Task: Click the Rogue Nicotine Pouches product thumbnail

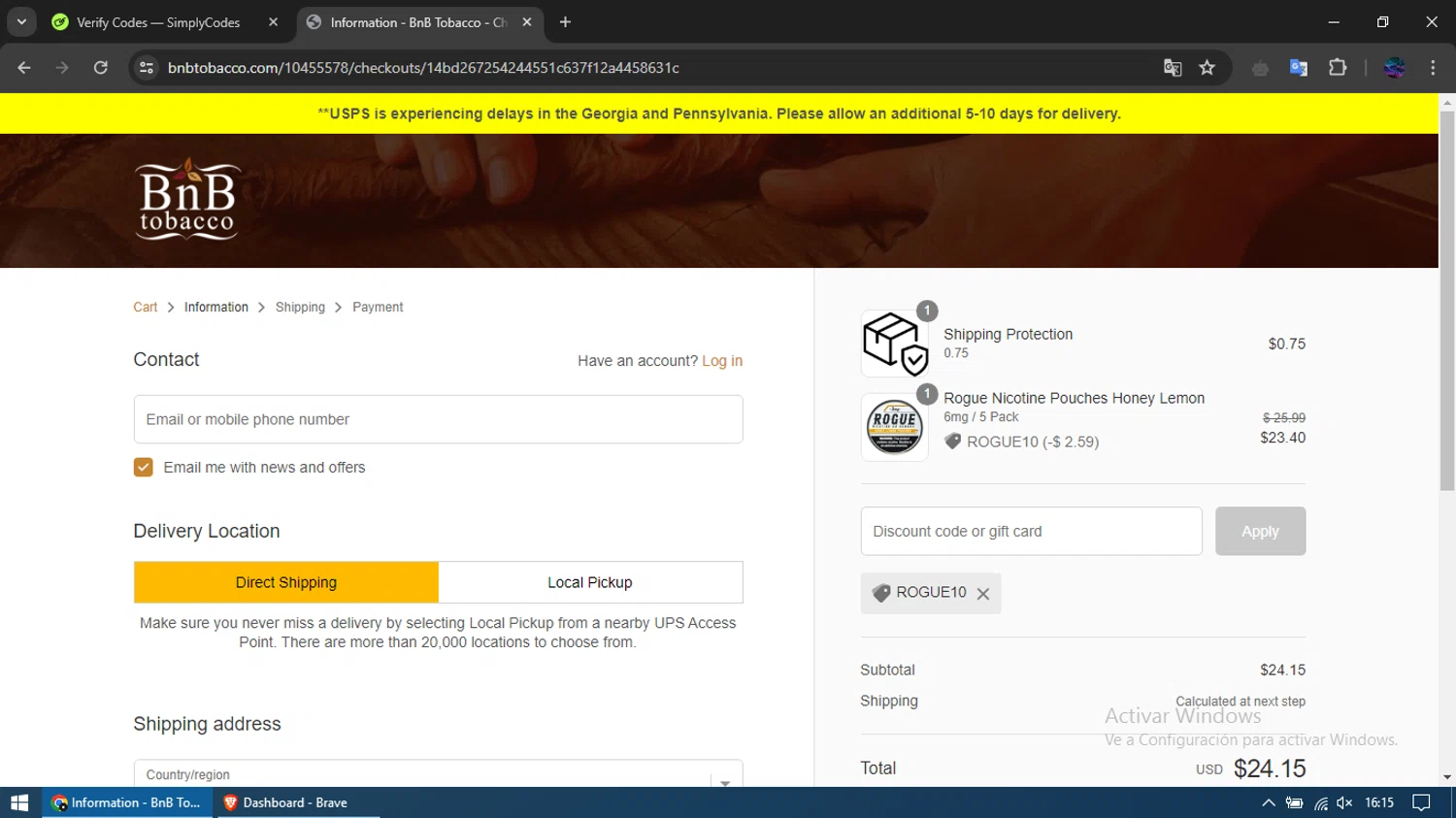Action: point(894,427)
